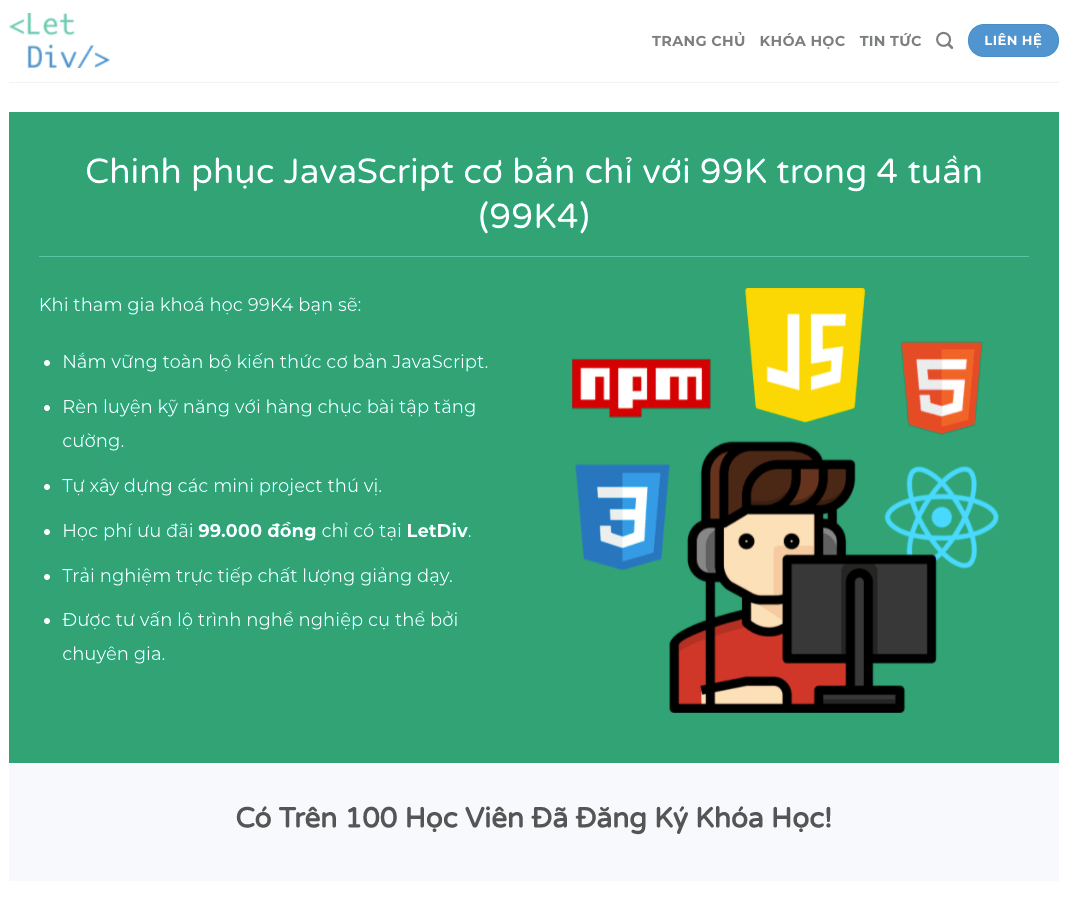Image resolution: width=1082 pixels, height=906 pixels.
Task: Open the KHÓA HỌC menu item
Action: pyautogui.click(x=802, y=40)
